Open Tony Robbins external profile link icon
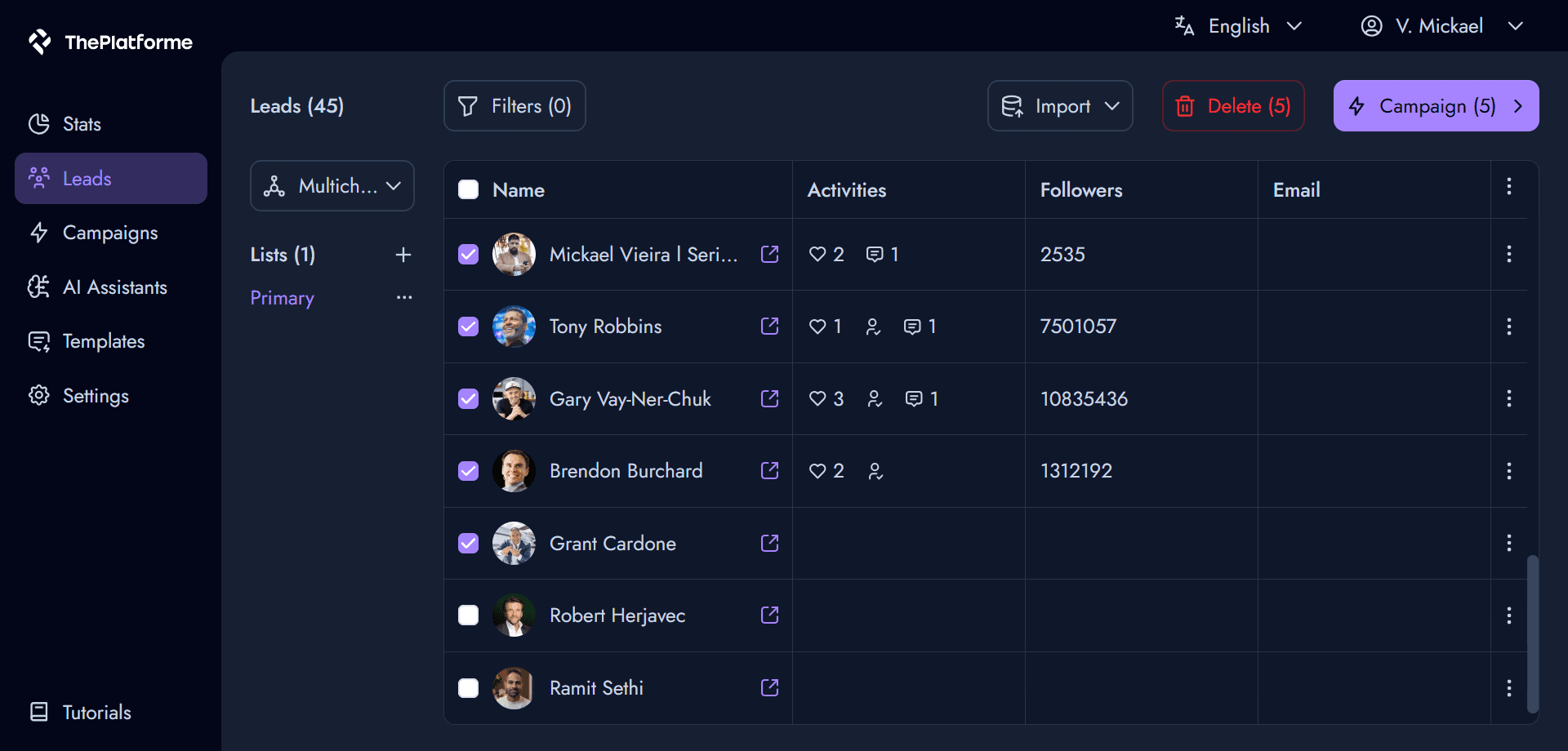1568x751 pixels. [769, 327]
